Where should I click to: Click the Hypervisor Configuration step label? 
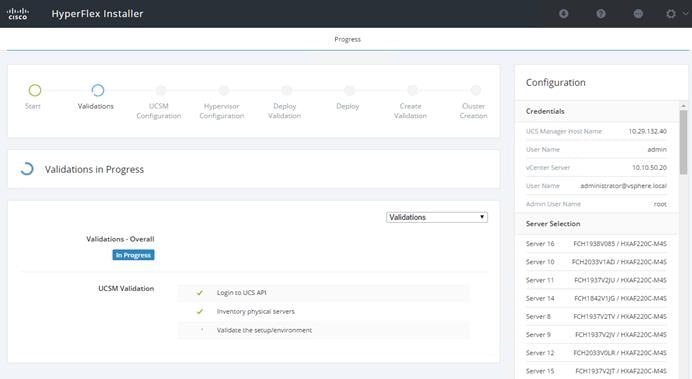tap(222, 111)
